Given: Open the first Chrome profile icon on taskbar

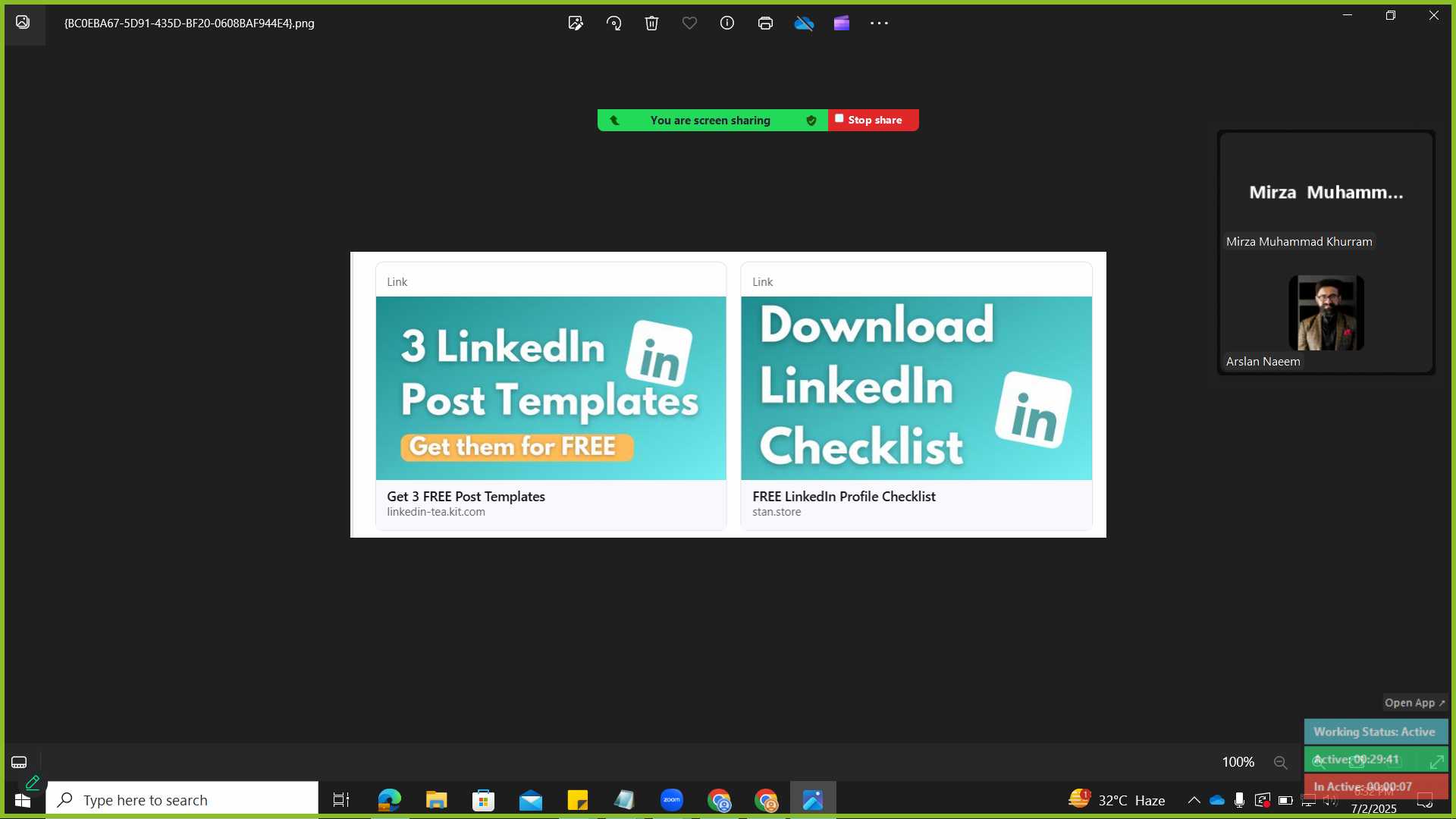Looking at the screenshot, I should (x=719, y=800).
